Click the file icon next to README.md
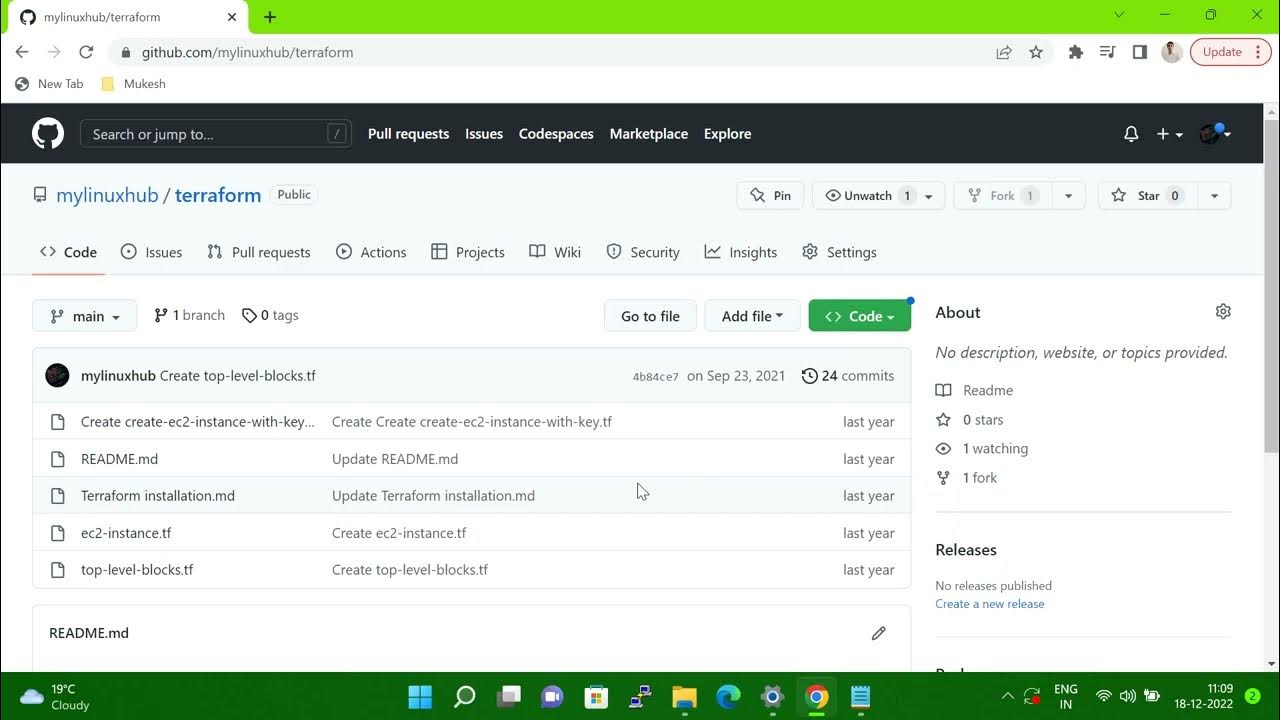The height and width of the screenshot is (720, 1280). click(58, 459)
